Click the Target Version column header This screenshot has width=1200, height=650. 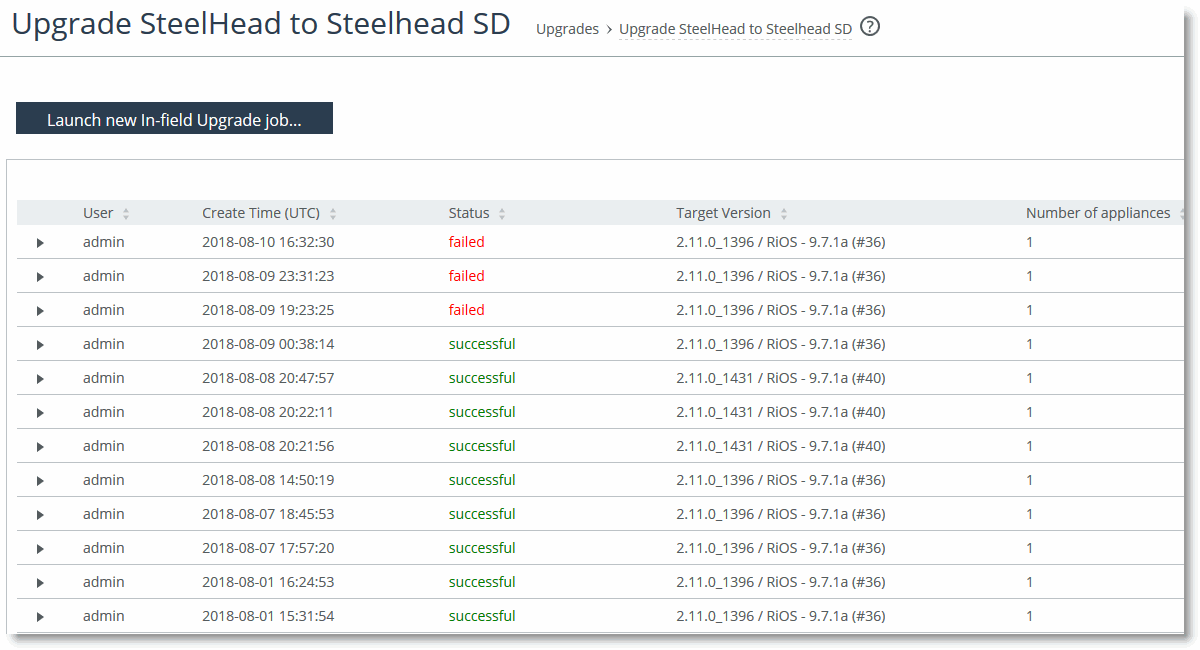pyautogui.click(x=723, y=213)
